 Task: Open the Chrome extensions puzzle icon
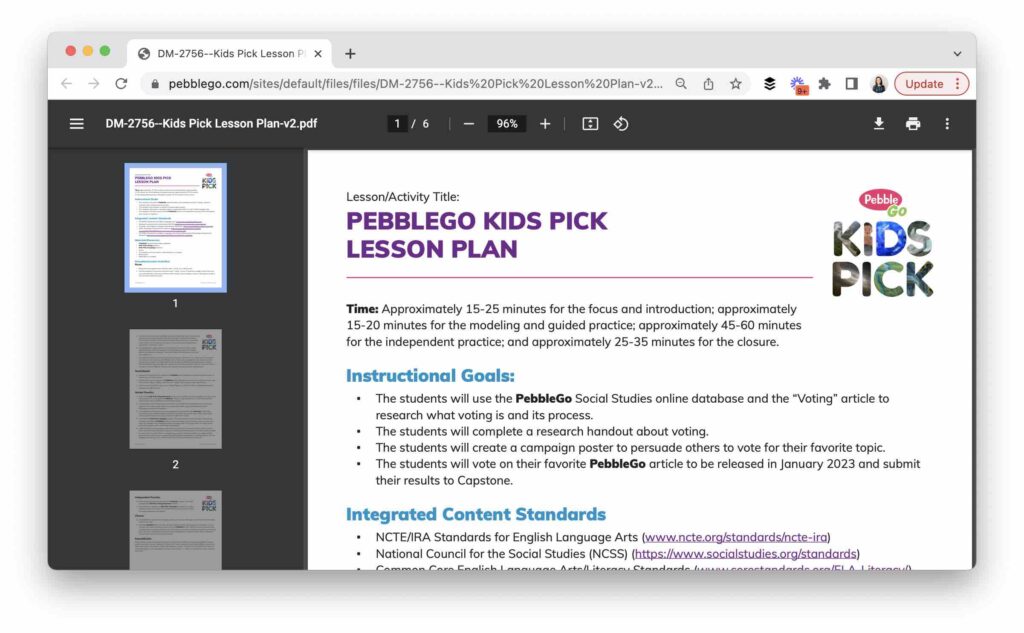click(824, 84)
